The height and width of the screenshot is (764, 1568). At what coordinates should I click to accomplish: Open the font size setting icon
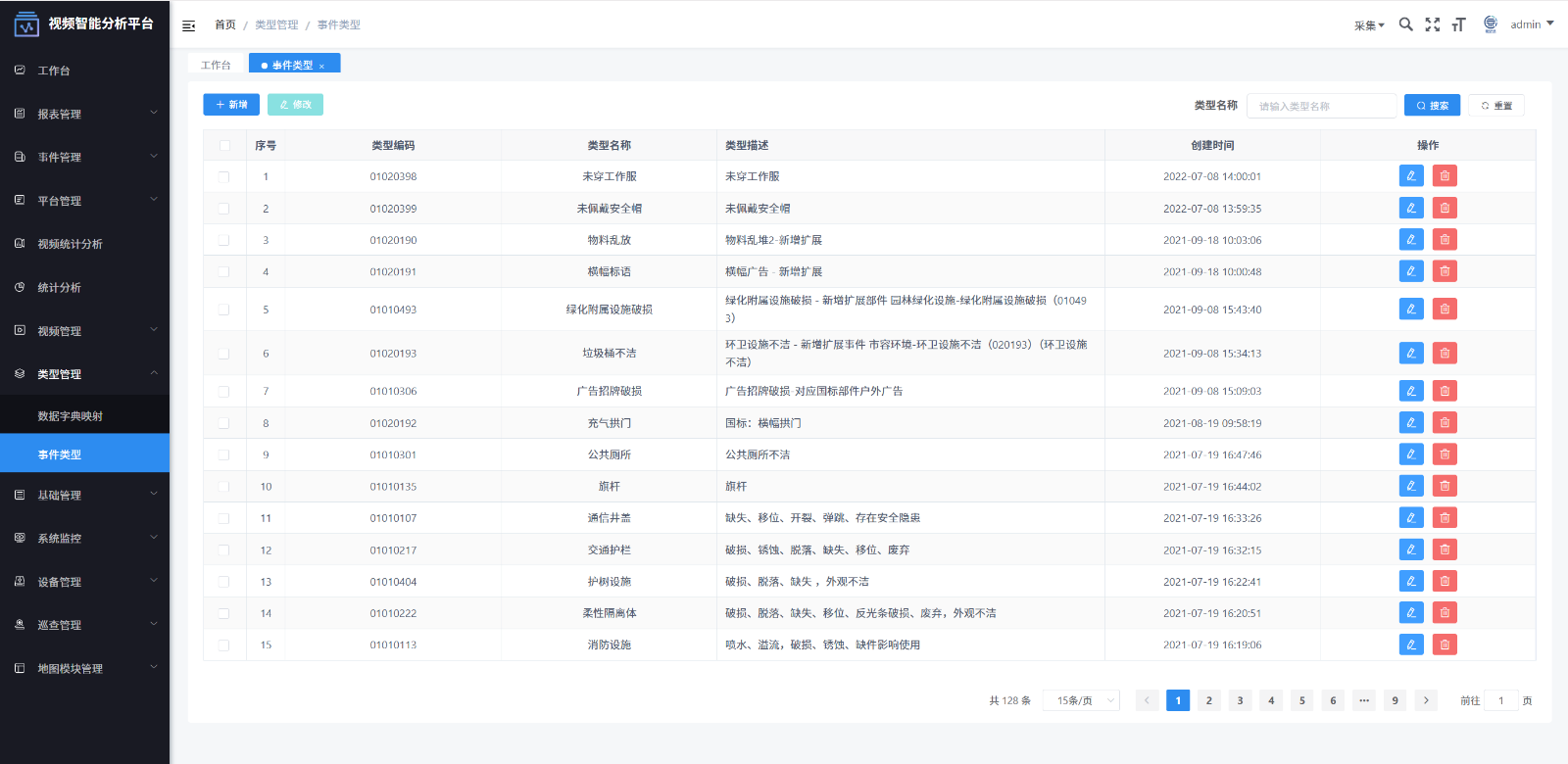click(x=1458, y=24)
